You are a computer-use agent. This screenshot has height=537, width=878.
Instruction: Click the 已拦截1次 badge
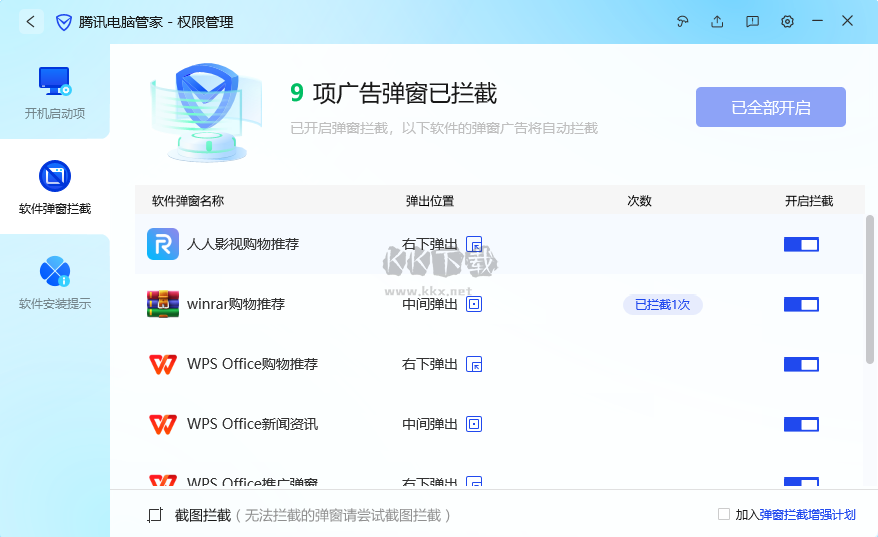[x=662, y=305]
